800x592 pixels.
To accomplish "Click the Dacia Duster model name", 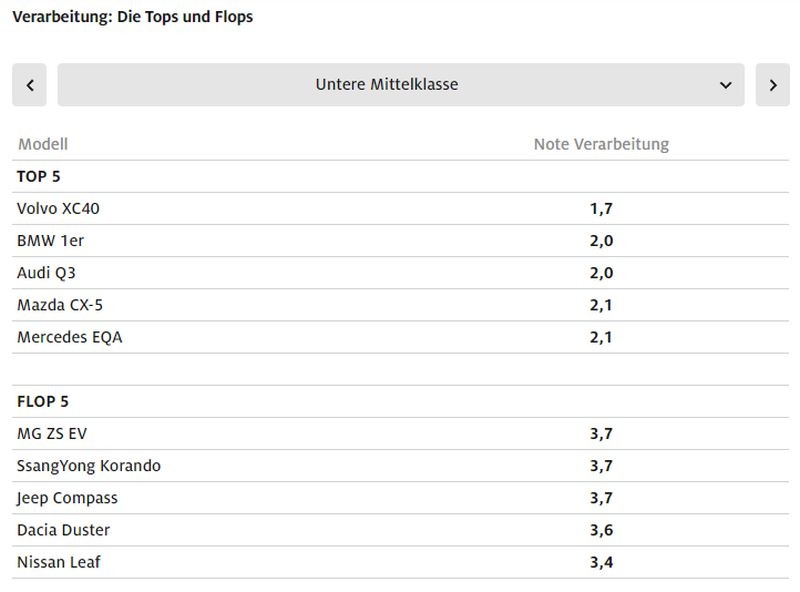I will coord(63,530).
